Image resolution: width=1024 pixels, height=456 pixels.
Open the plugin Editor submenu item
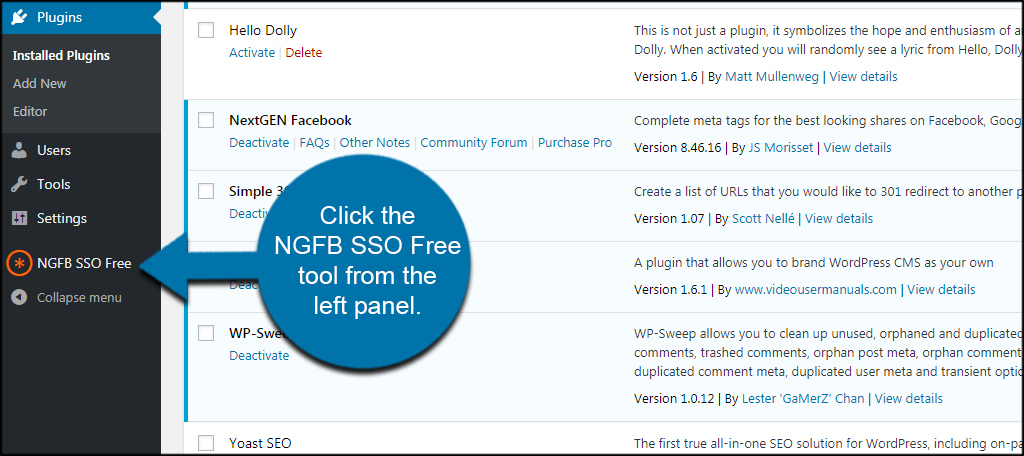30,112
